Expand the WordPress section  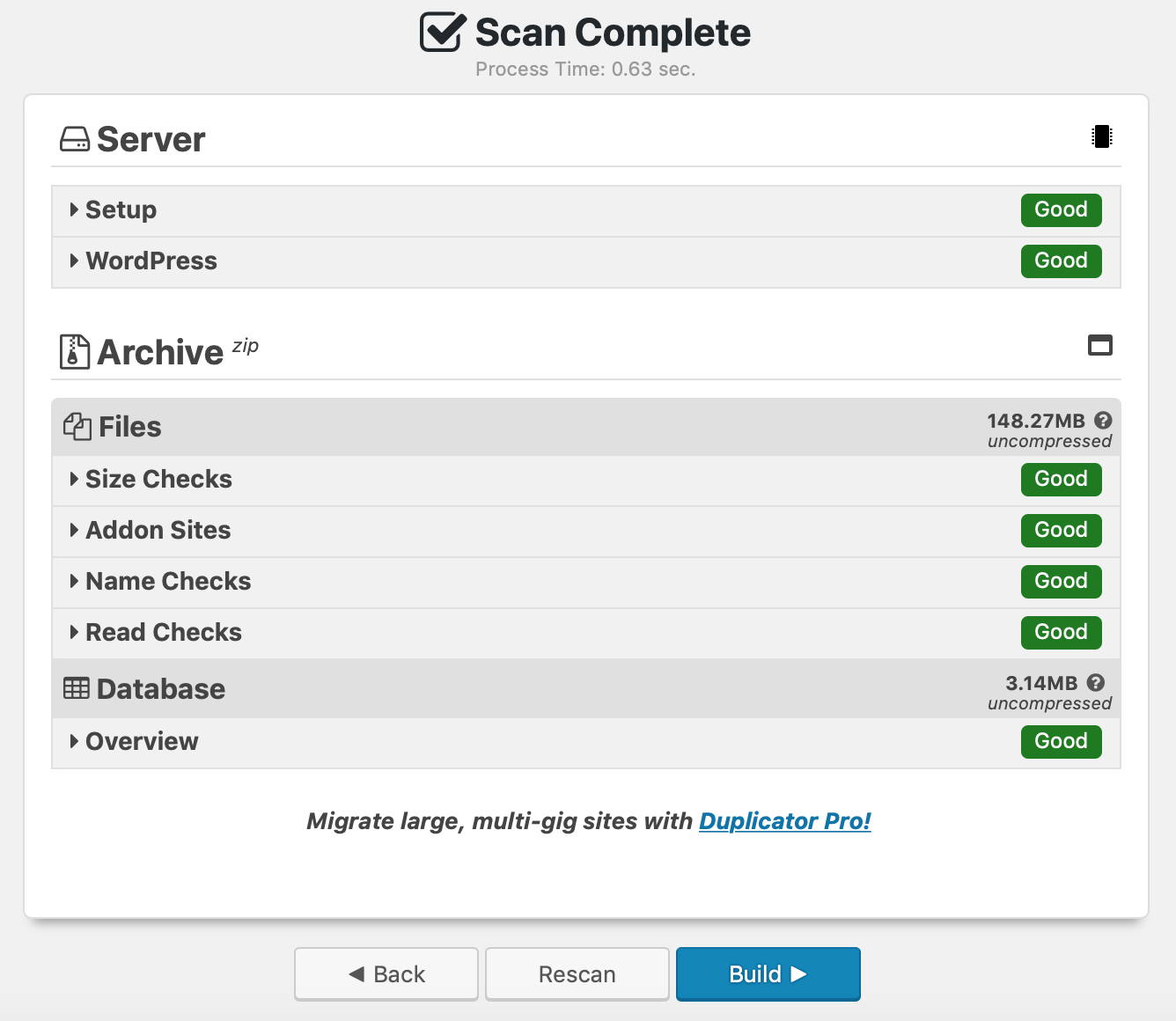pyautogui.click(x=151, y=261)
